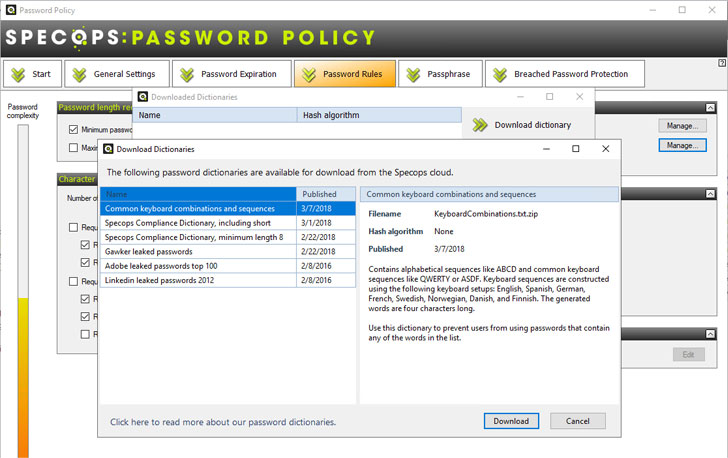The width and height of the screenshot is (728, 458).
Task: Maximize the Download Dictionaries window
Action: pos(576,149)
